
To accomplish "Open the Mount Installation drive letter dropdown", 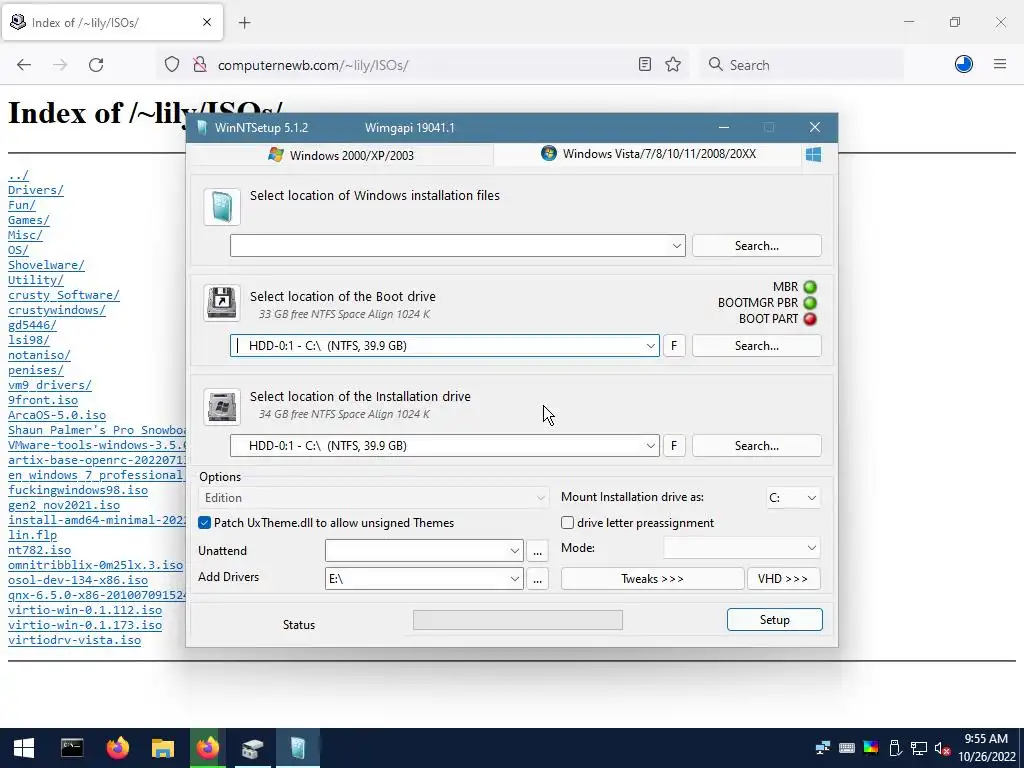I will click(793, 498).
